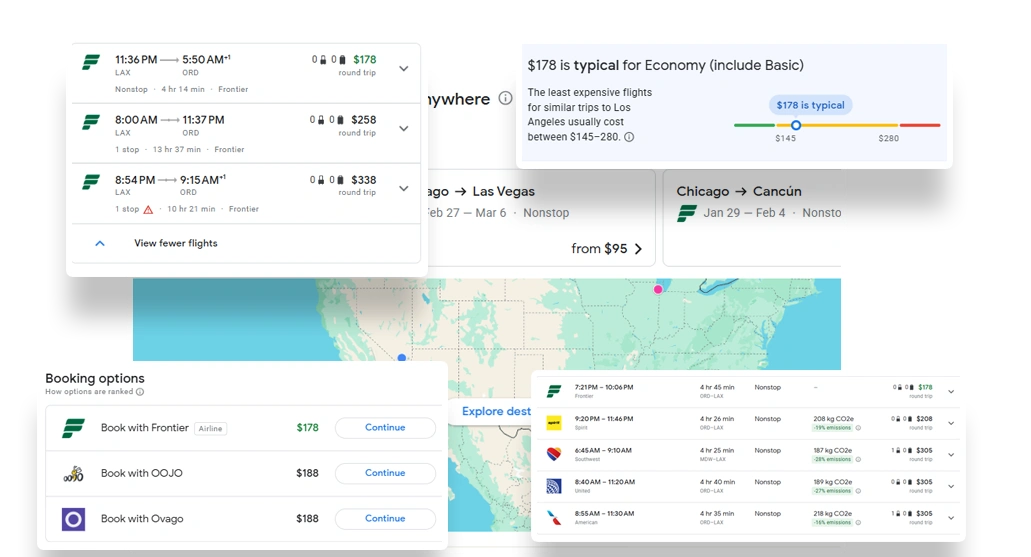Expand the American 8:55 AM flight row

click(x=951, y=518)
